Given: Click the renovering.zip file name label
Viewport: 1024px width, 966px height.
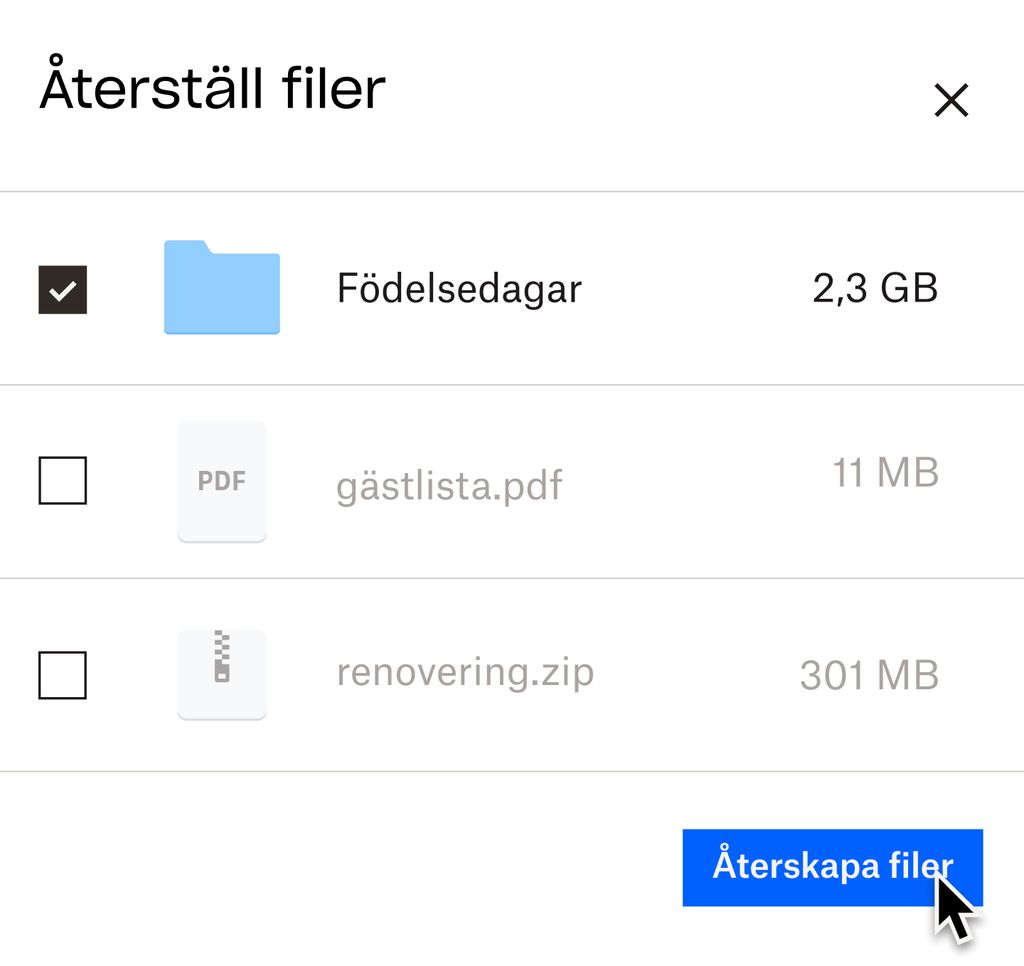Looking at the screenshot, I should (x=466, y=672).
